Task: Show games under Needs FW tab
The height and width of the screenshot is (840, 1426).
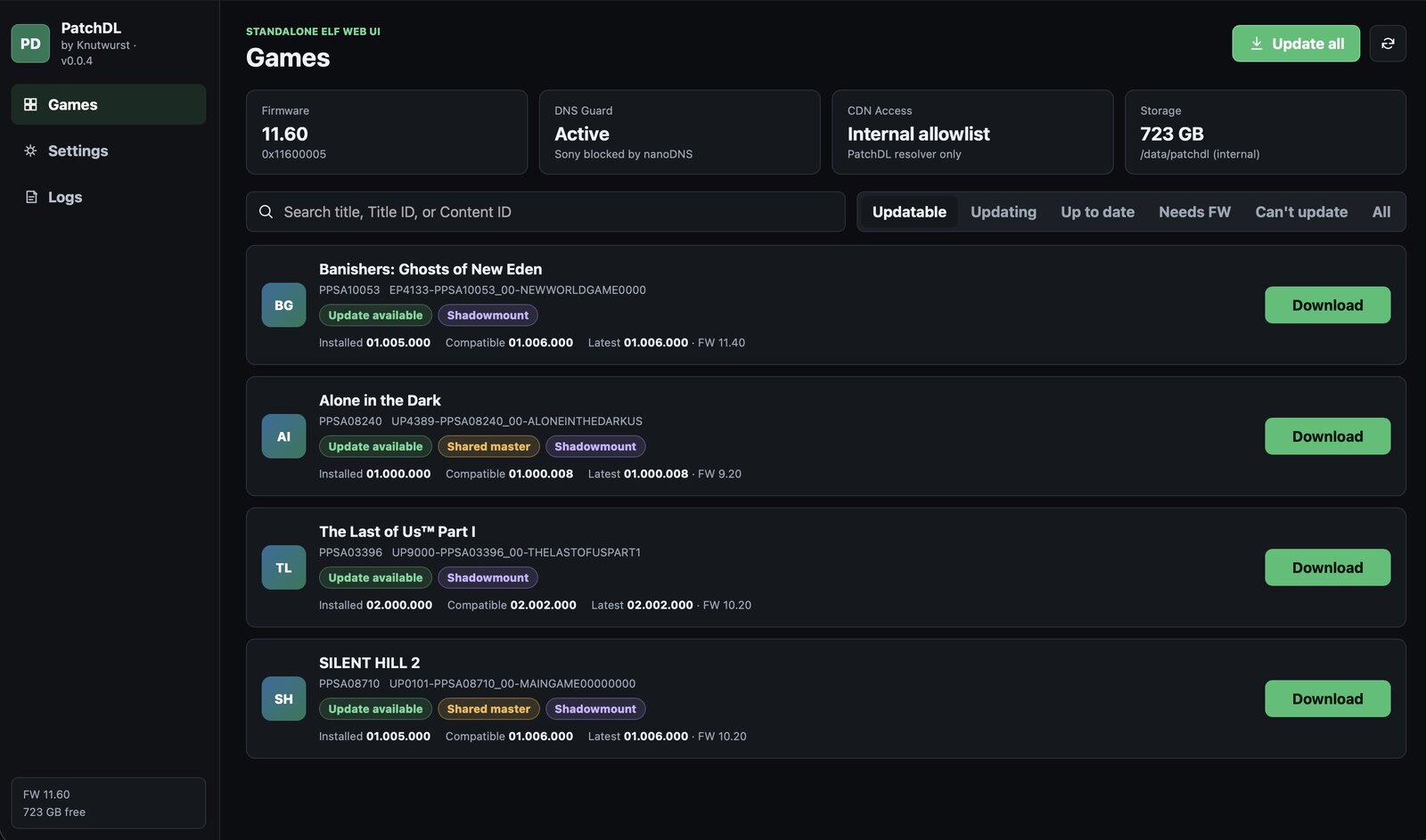Action: tap(1194, 212)
